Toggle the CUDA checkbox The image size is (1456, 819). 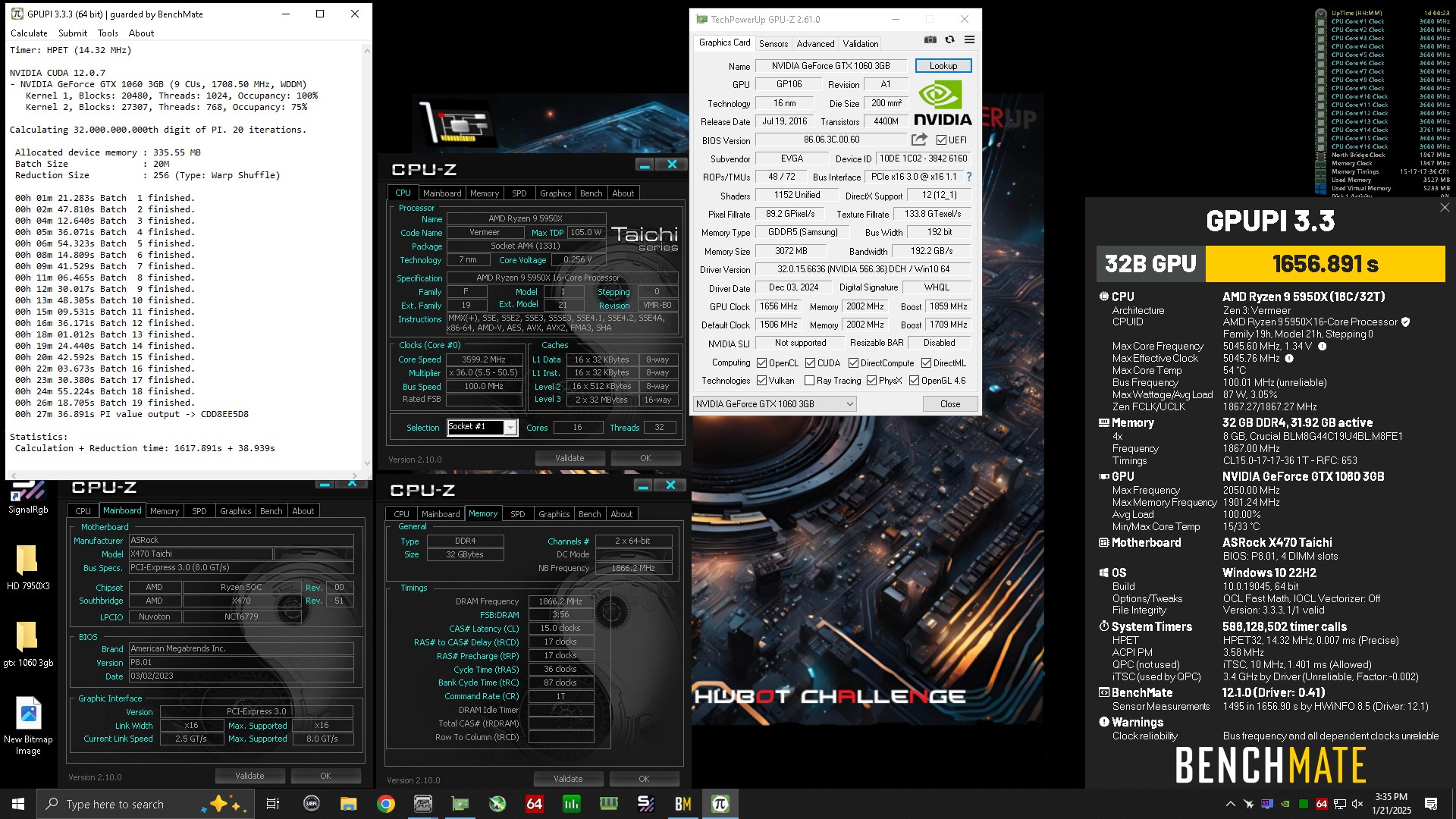[x=810, y=363]
